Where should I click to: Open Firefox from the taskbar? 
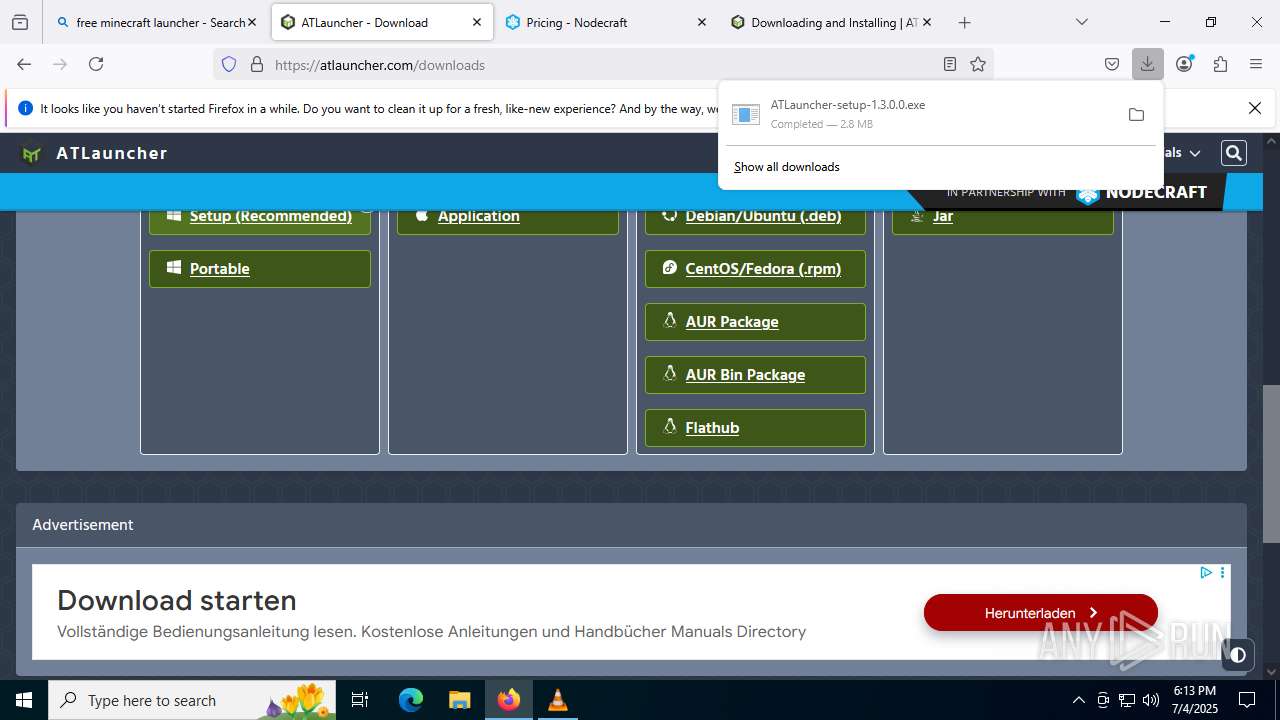[509, 700]
